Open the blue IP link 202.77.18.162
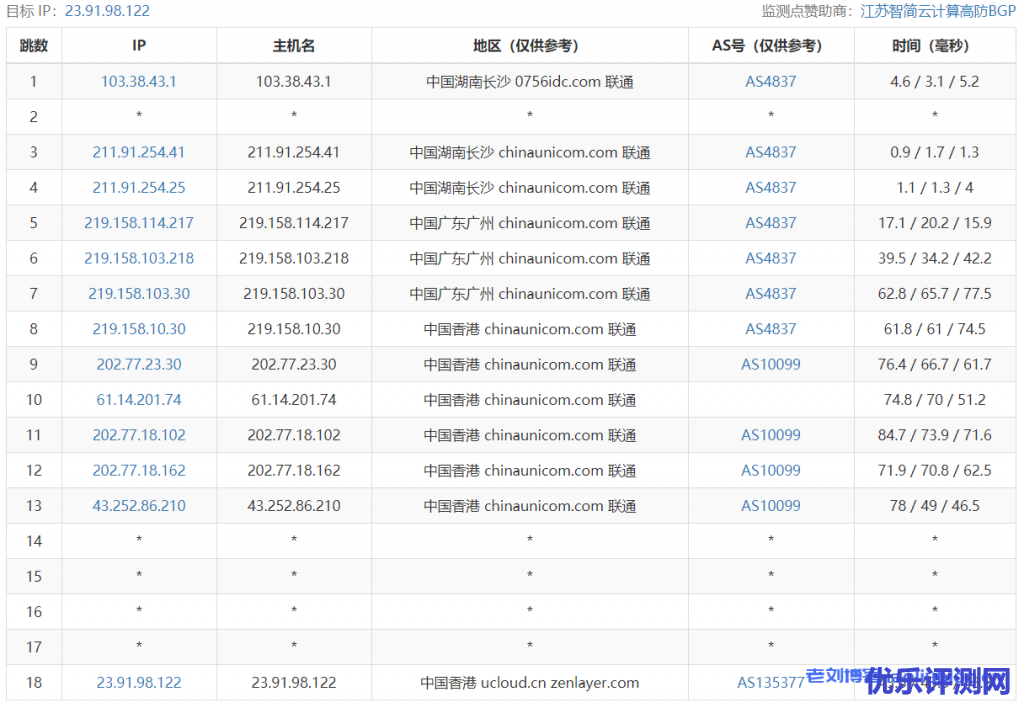Image resolution: width=1024 pixels, height=708 pixels. [x=139, y=470]
